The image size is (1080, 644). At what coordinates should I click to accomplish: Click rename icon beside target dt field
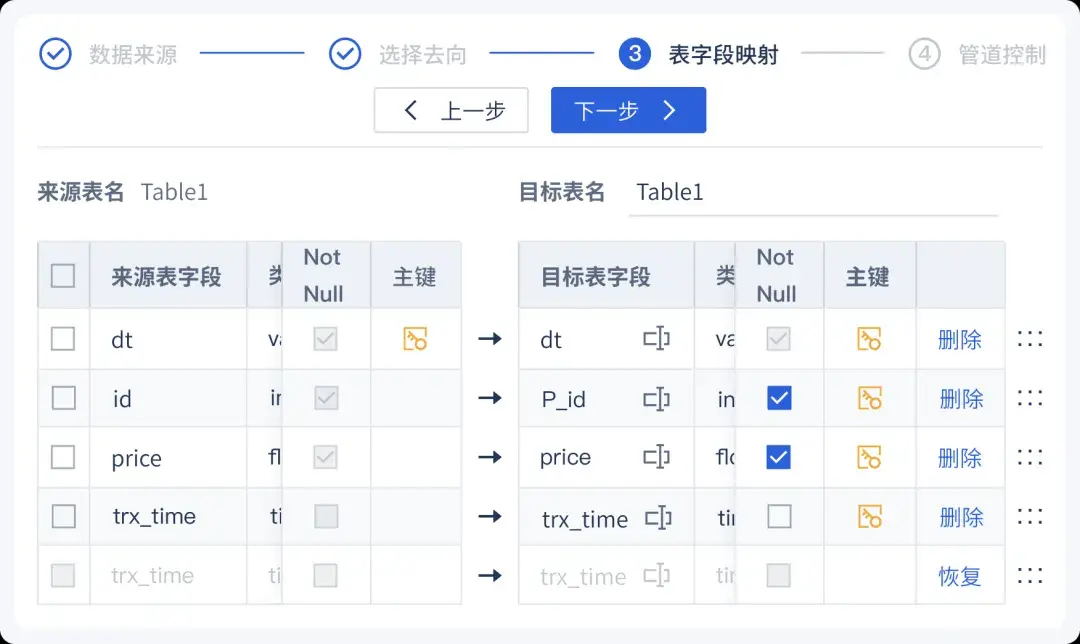click(656, 339)
